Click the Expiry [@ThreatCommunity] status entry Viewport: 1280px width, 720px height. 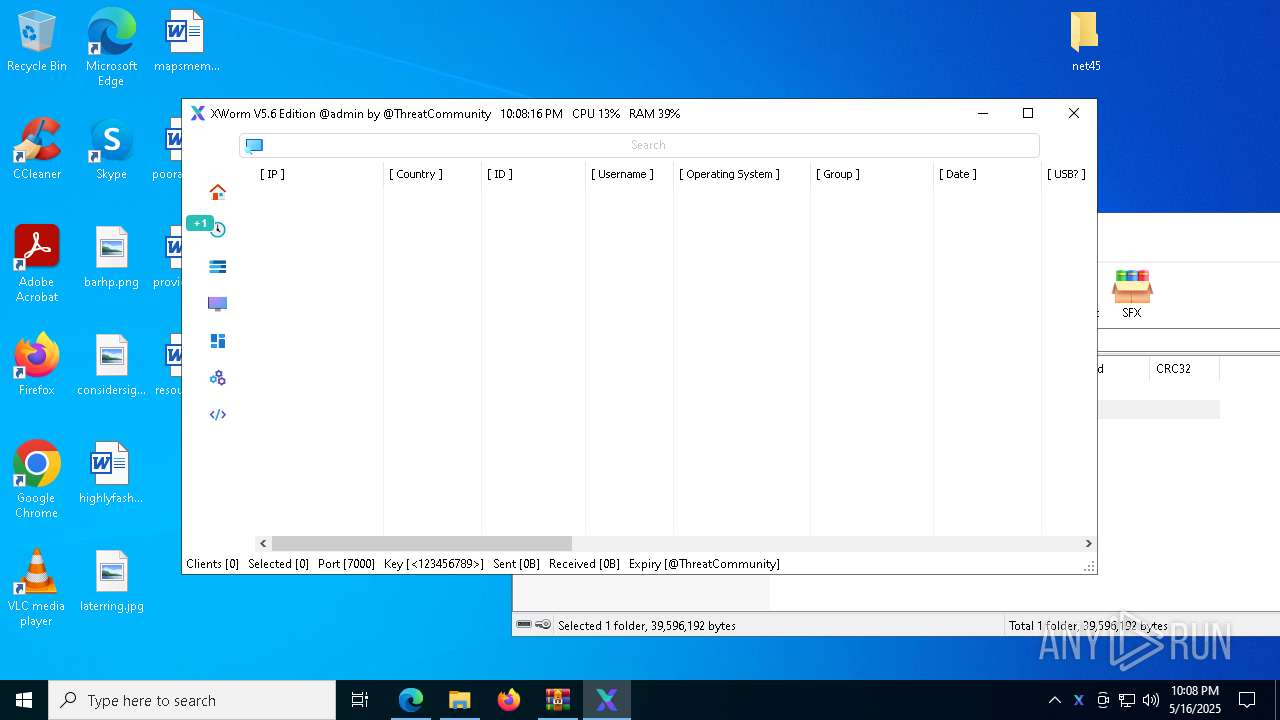tap(704, 564)
